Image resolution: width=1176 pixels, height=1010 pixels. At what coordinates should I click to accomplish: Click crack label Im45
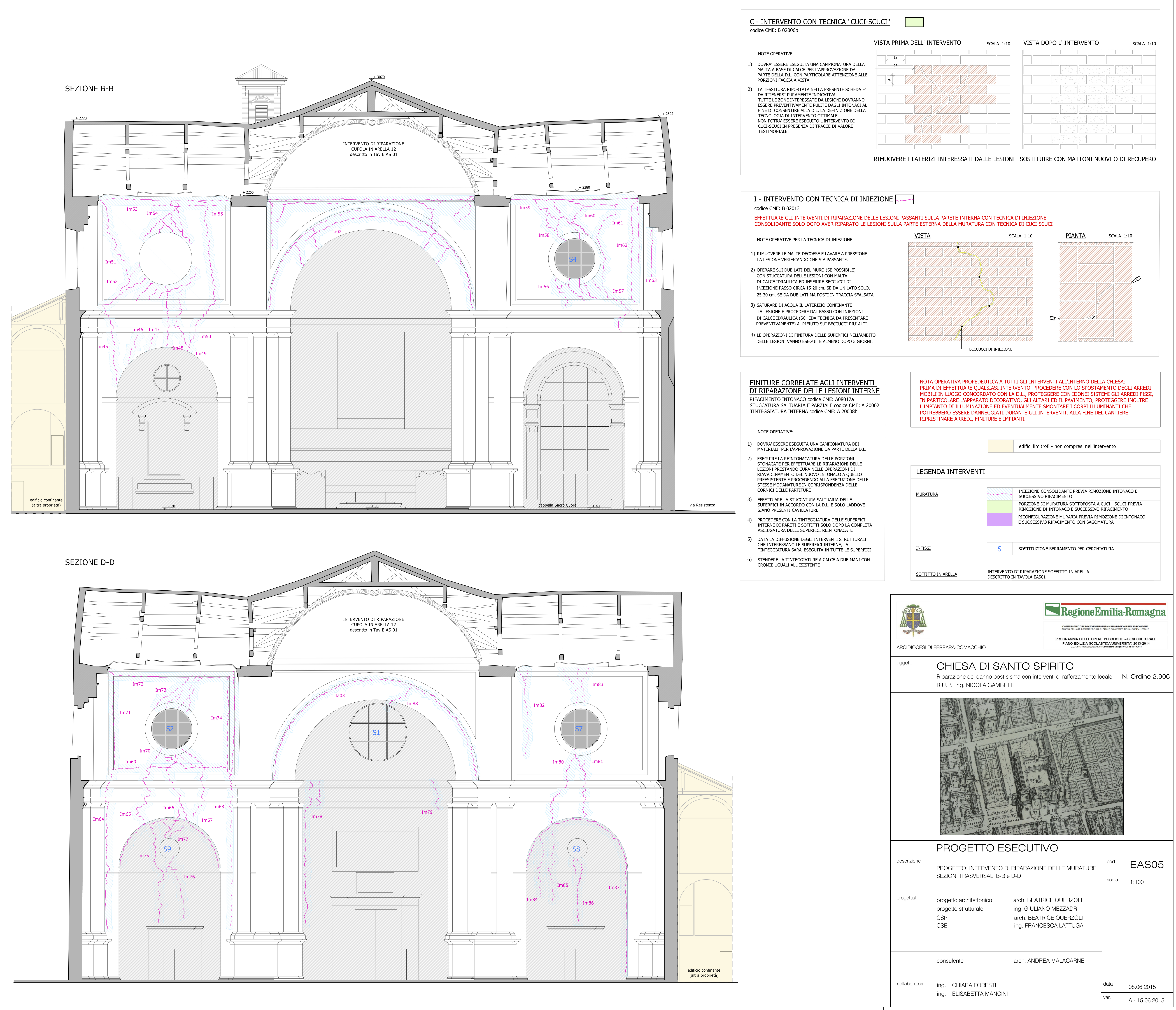tap(102, 347)
